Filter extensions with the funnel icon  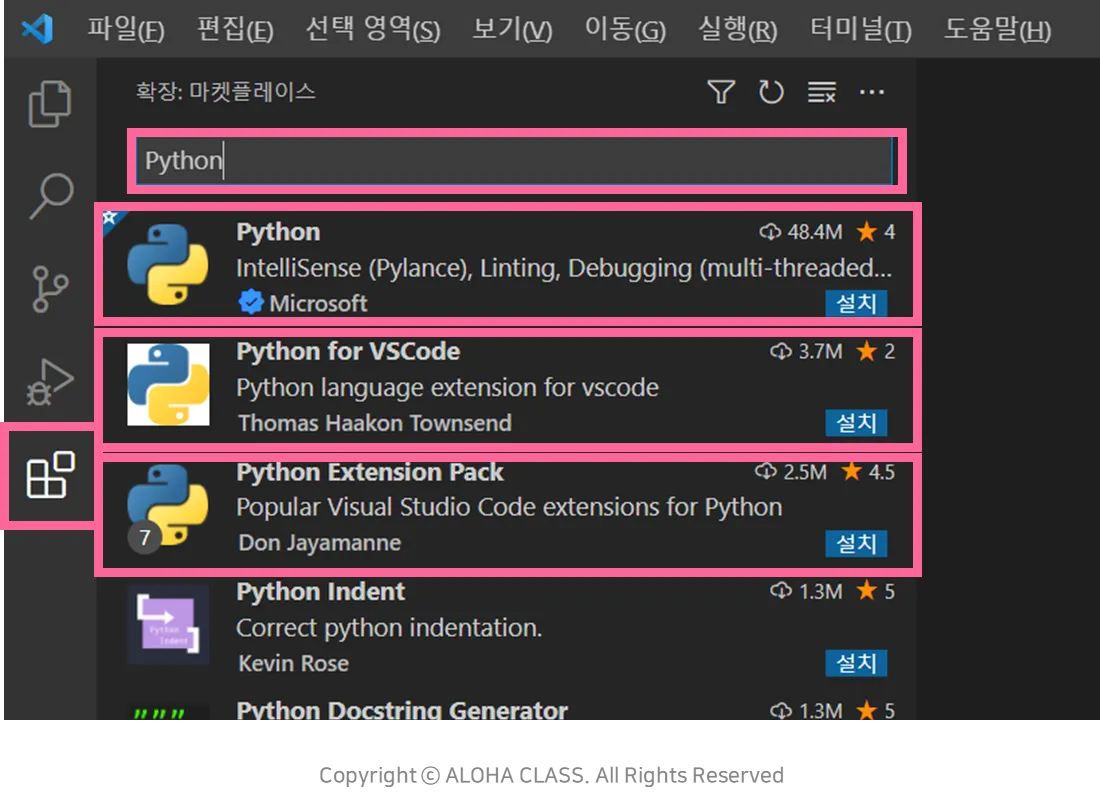pos(720,92)
